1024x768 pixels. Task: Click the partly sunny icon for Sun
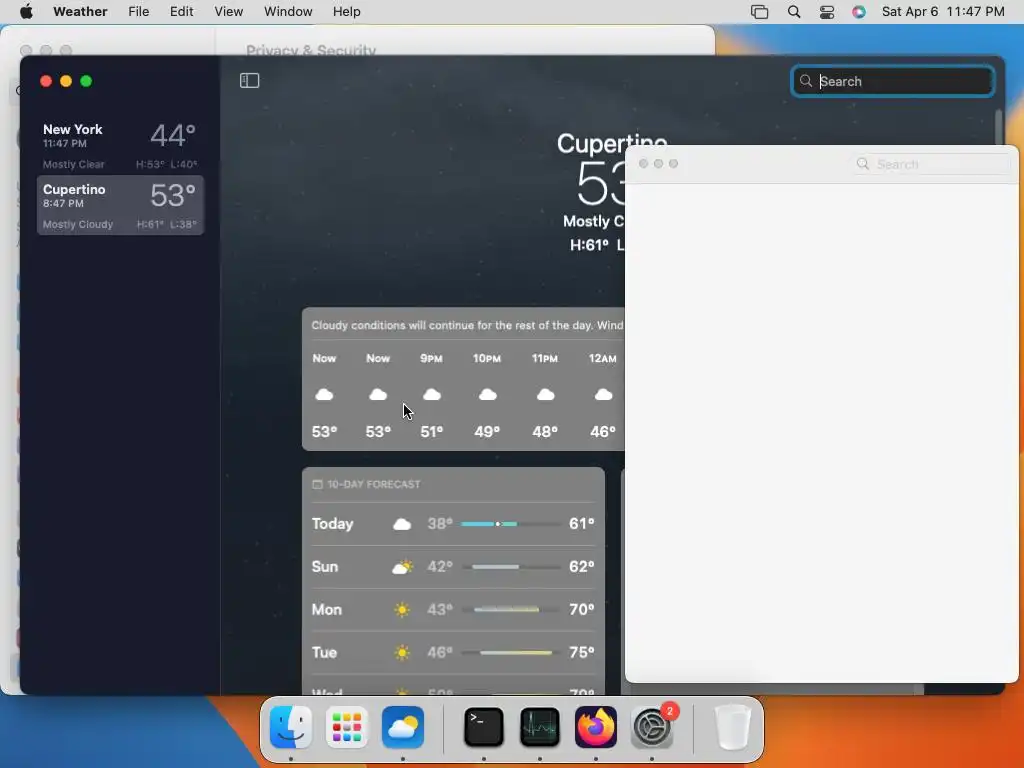coord(402,567)
